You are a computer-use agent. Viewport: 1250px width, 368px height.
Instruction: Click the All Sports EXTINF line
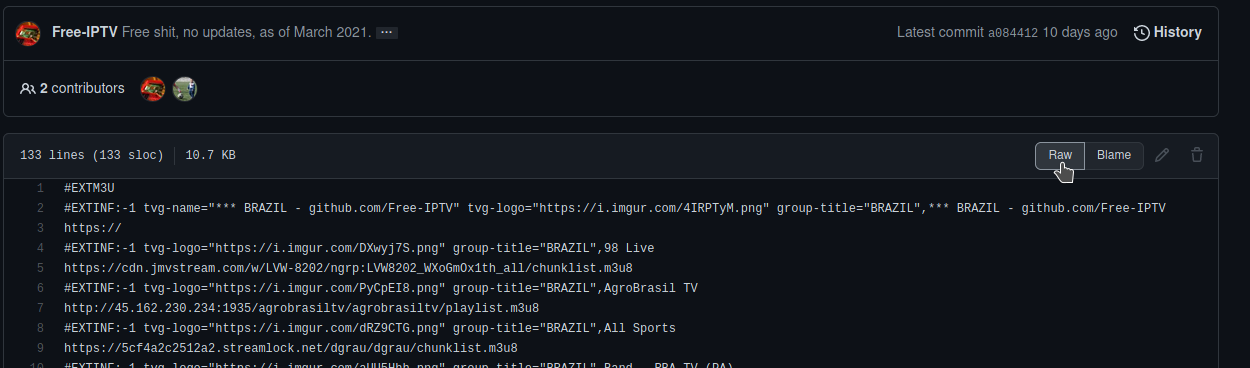pyautogui.click(x=370, y=328)
